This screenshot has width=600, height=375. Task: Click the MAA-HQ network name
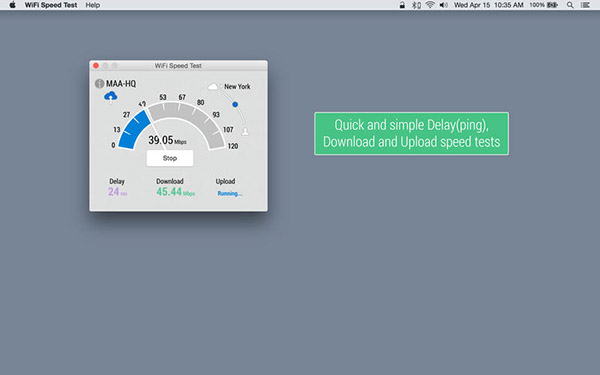click(121, 83)
